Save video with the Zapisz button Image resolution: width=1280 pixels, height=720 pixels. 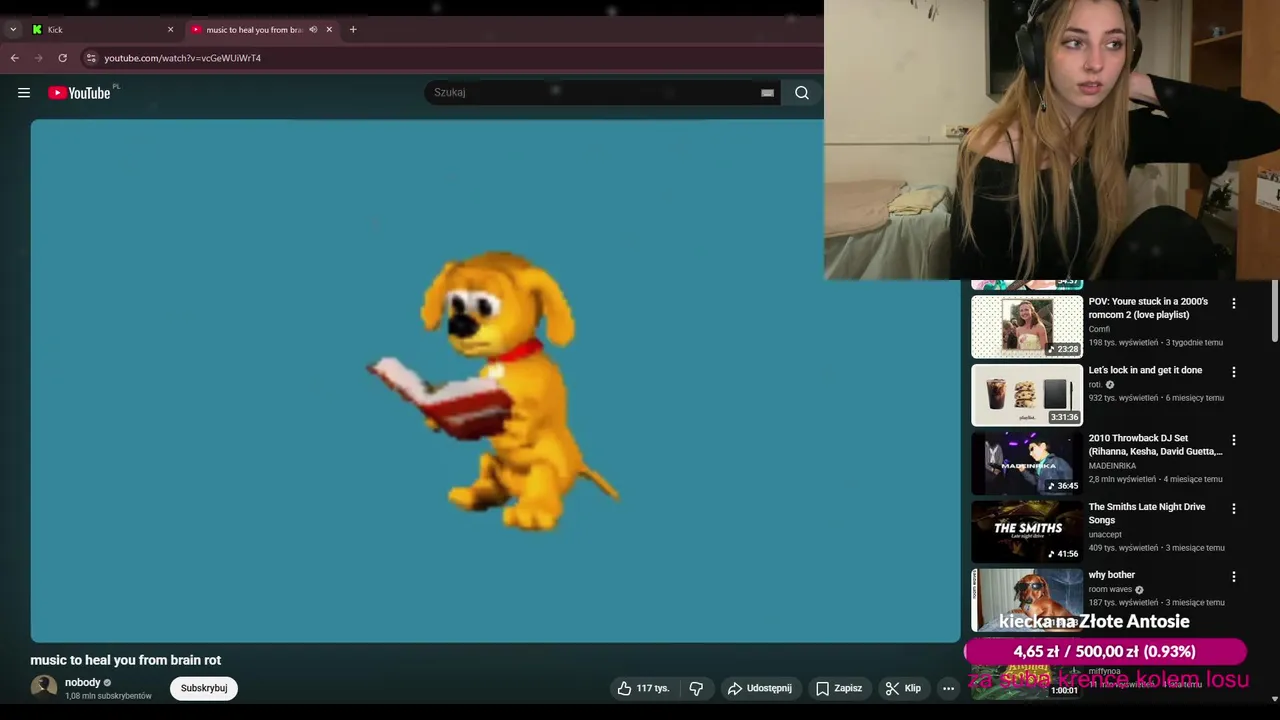pos(838,688)
